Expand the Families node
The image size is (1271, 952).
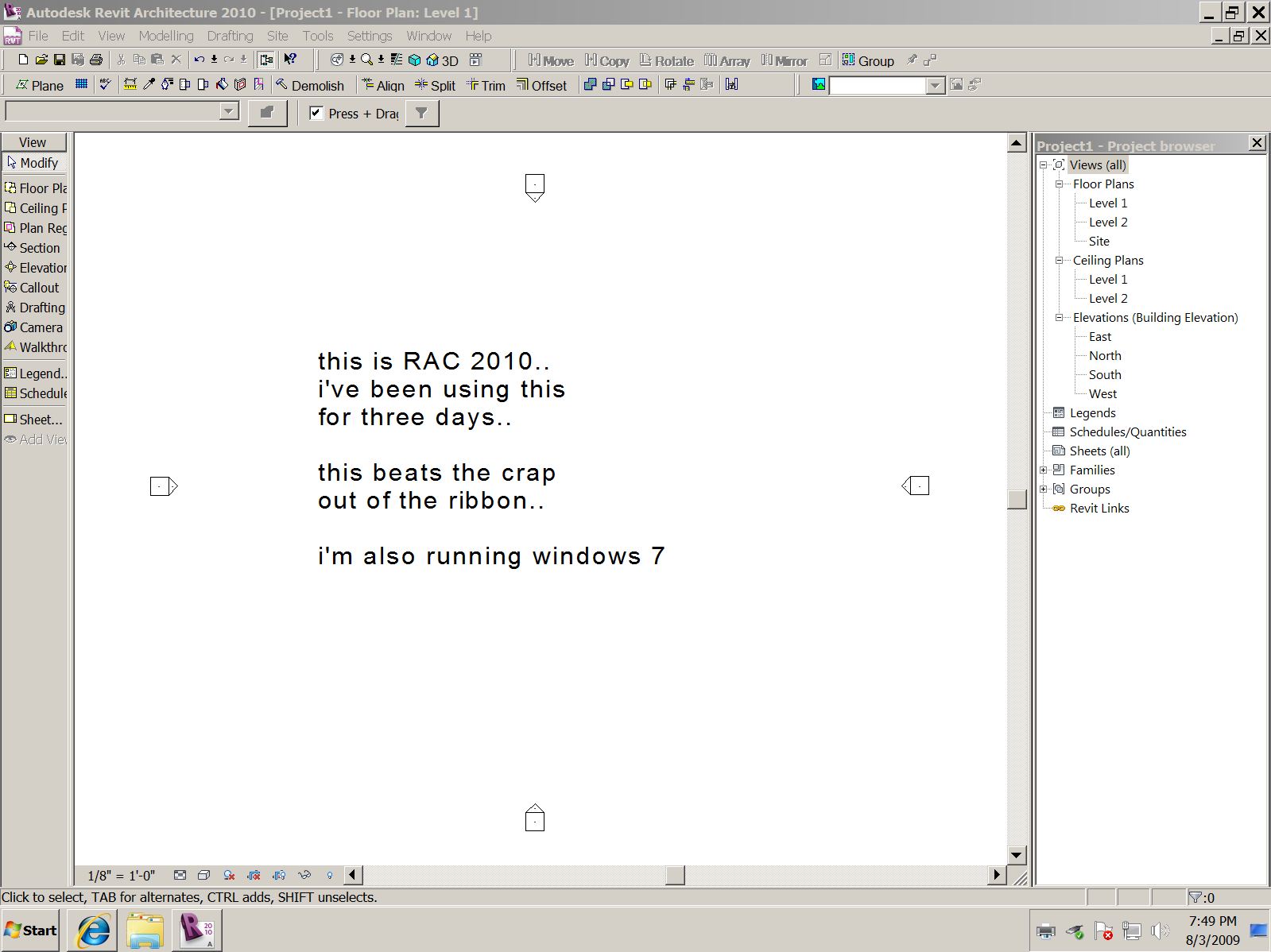(1044, 470)
